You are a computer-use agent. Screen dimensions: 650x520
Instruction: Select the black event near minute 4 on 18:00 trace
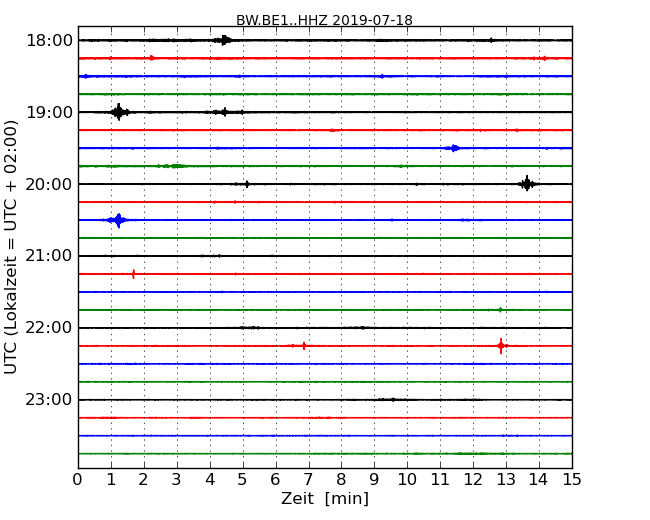point(223,40)
